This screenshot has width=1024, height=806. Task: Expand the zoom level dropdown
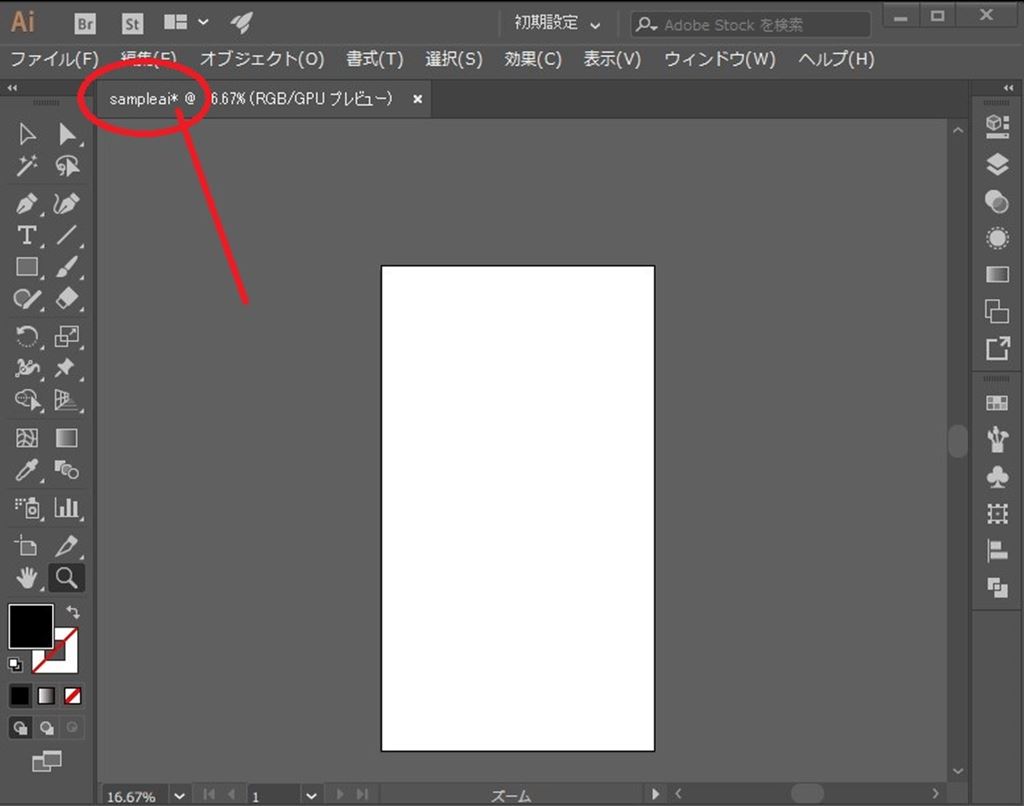[x=180, y=796]
